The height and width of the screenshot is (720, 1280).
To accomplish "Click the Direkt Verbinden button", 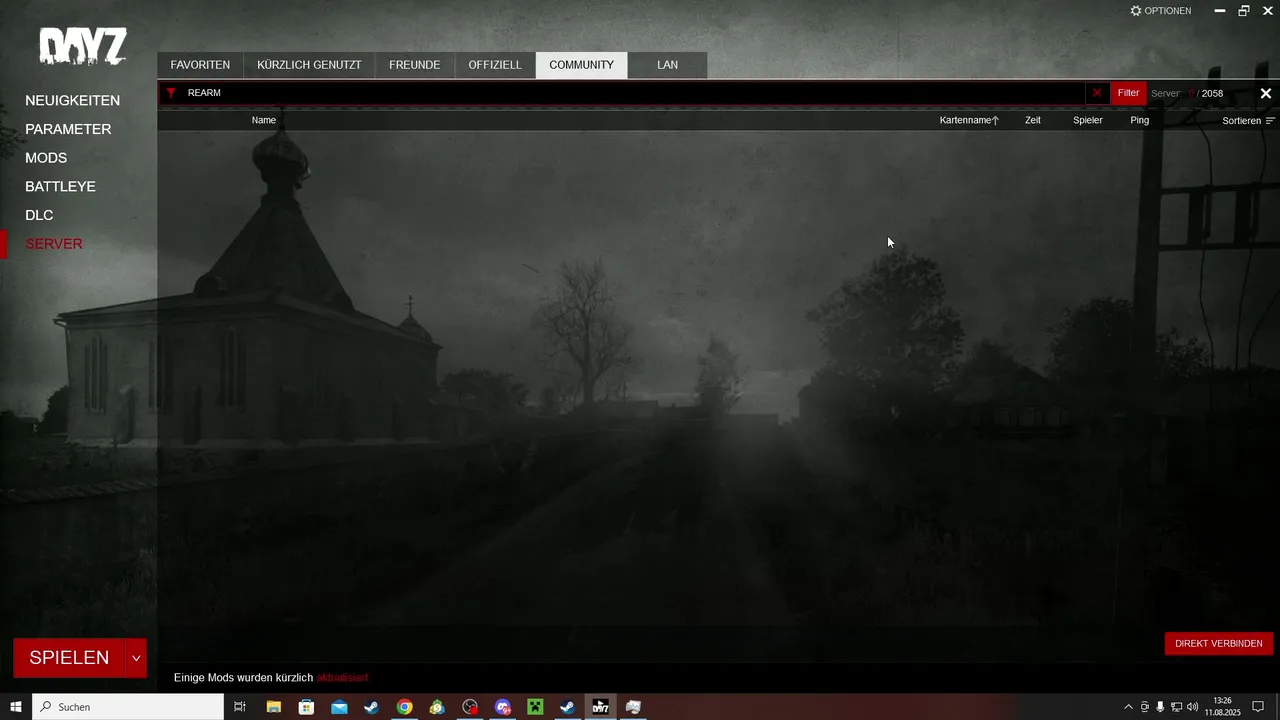I will (x=1218, y=643).
